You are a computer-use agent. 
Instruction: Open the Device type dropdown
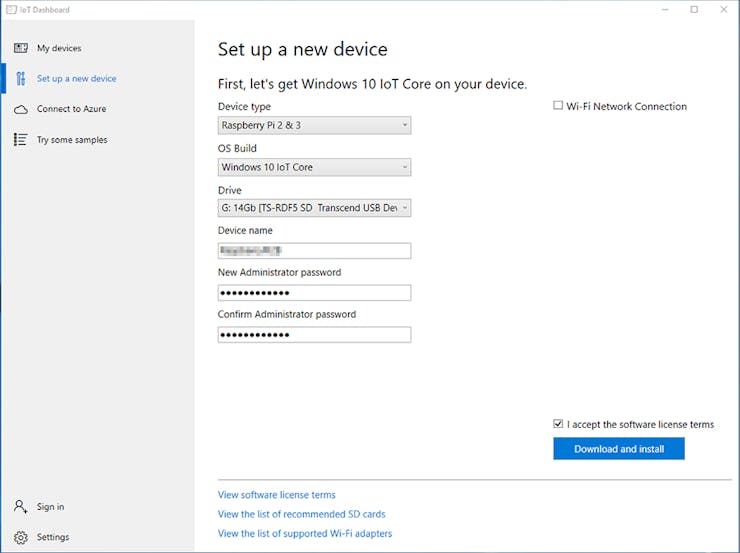pyautogui.click(x=314, y=126)
